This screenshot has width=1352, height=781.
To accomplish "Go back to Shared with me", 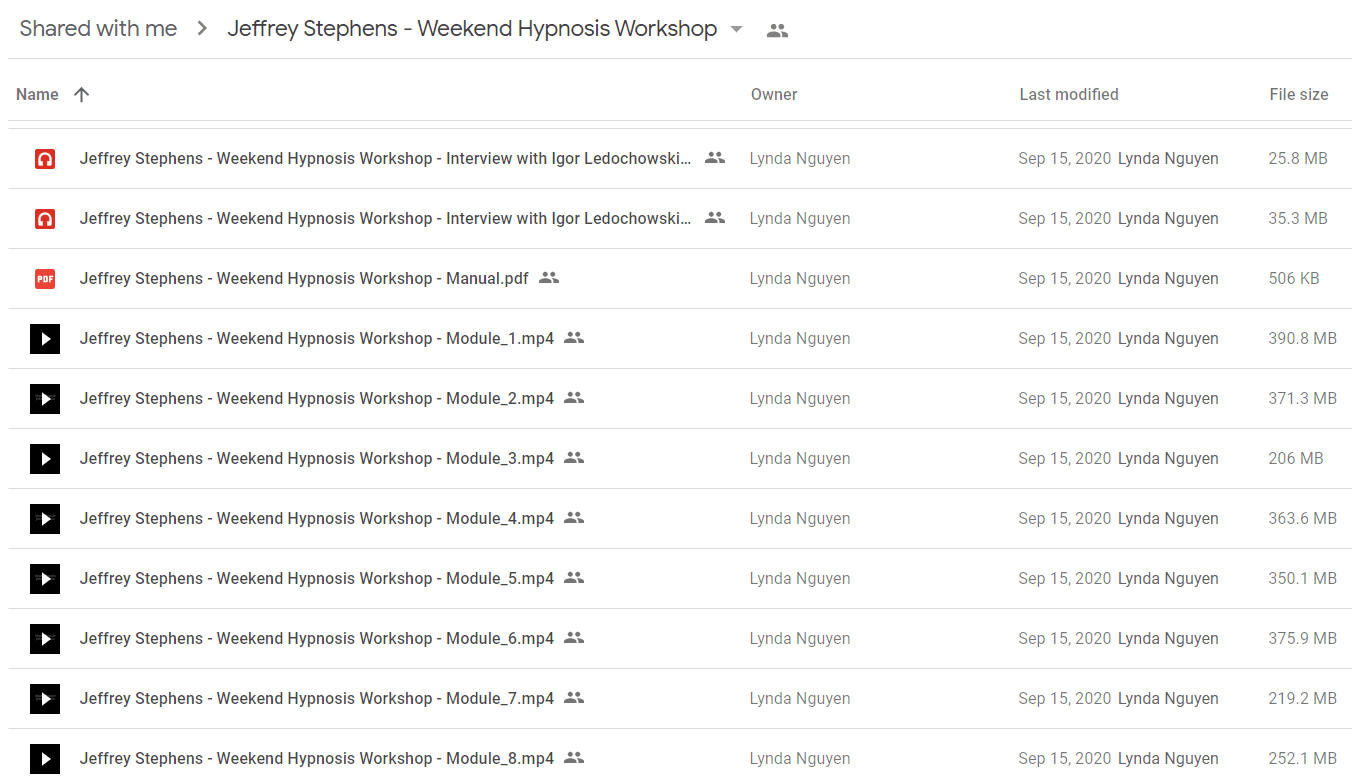I will [98, 29].
